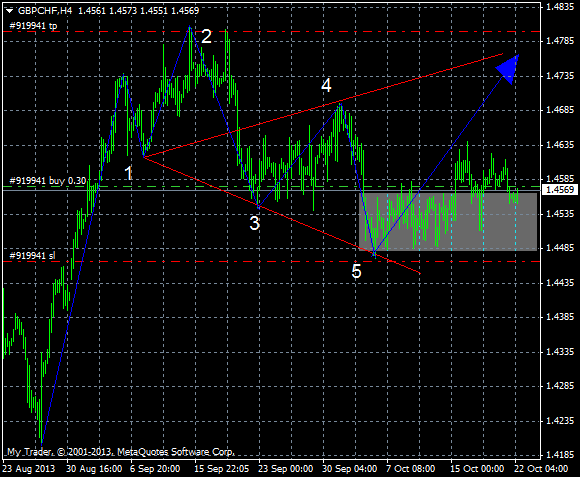Click the 7 Oct 08:00 time label
This screenshot has width=580, height=477.
(411, 469)
